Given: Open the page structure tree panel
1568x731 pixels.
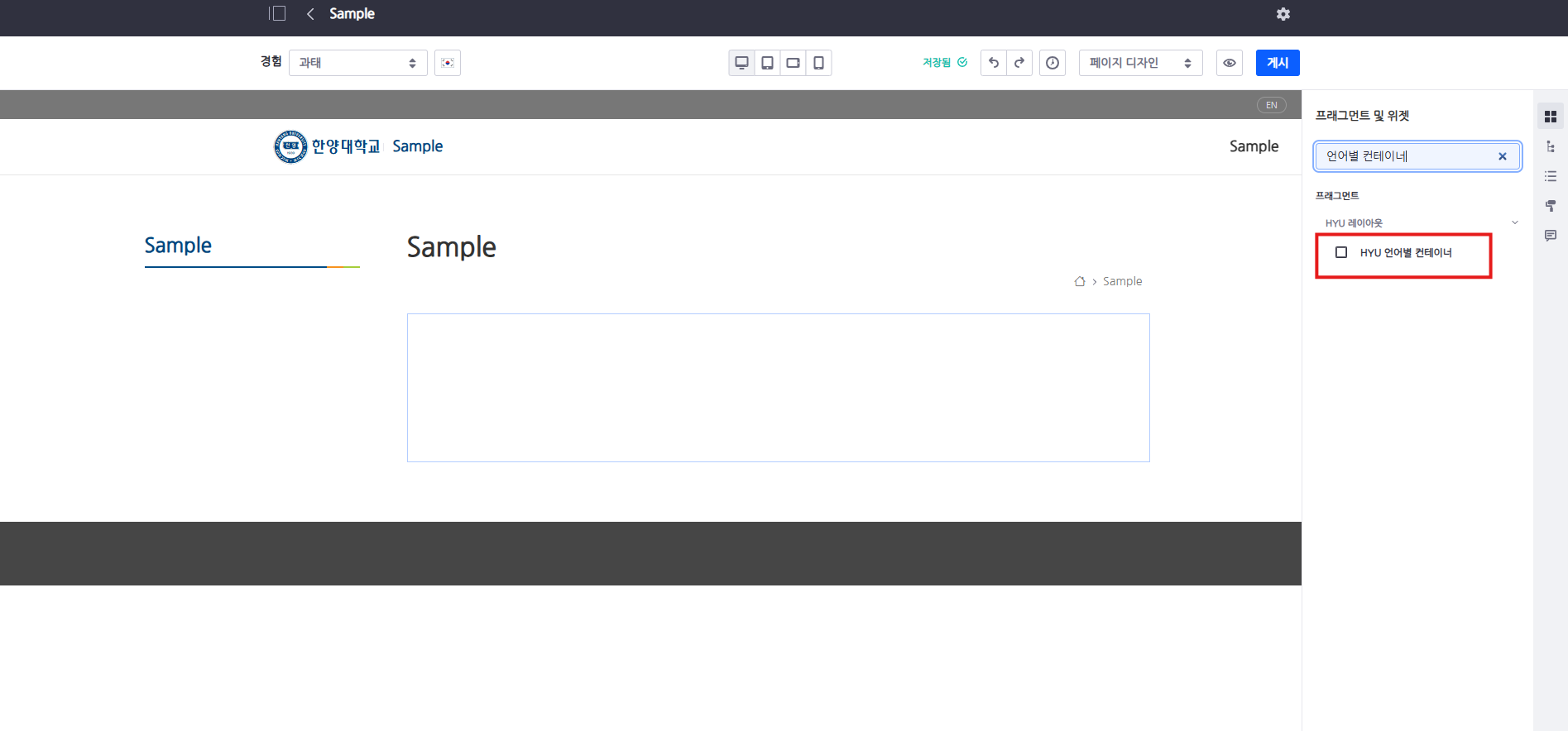Looking at the screenshot, I should pyautogui.click(x=1550, y=146).
